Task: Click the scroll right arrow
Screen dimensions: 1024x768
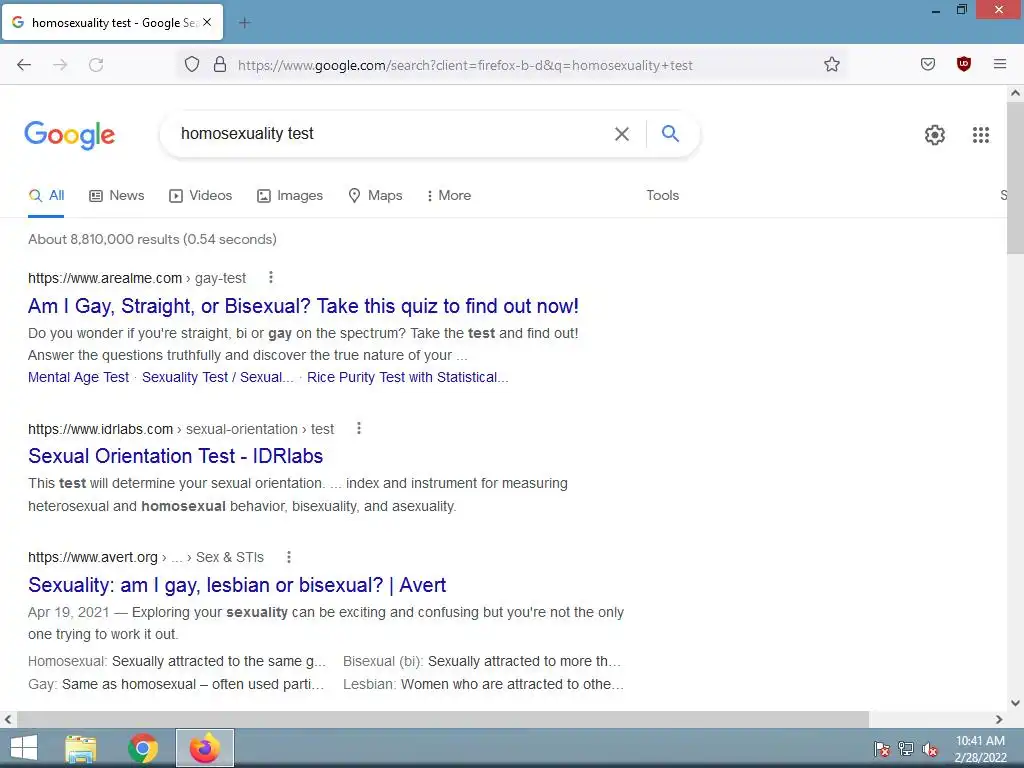Action: 999,719
